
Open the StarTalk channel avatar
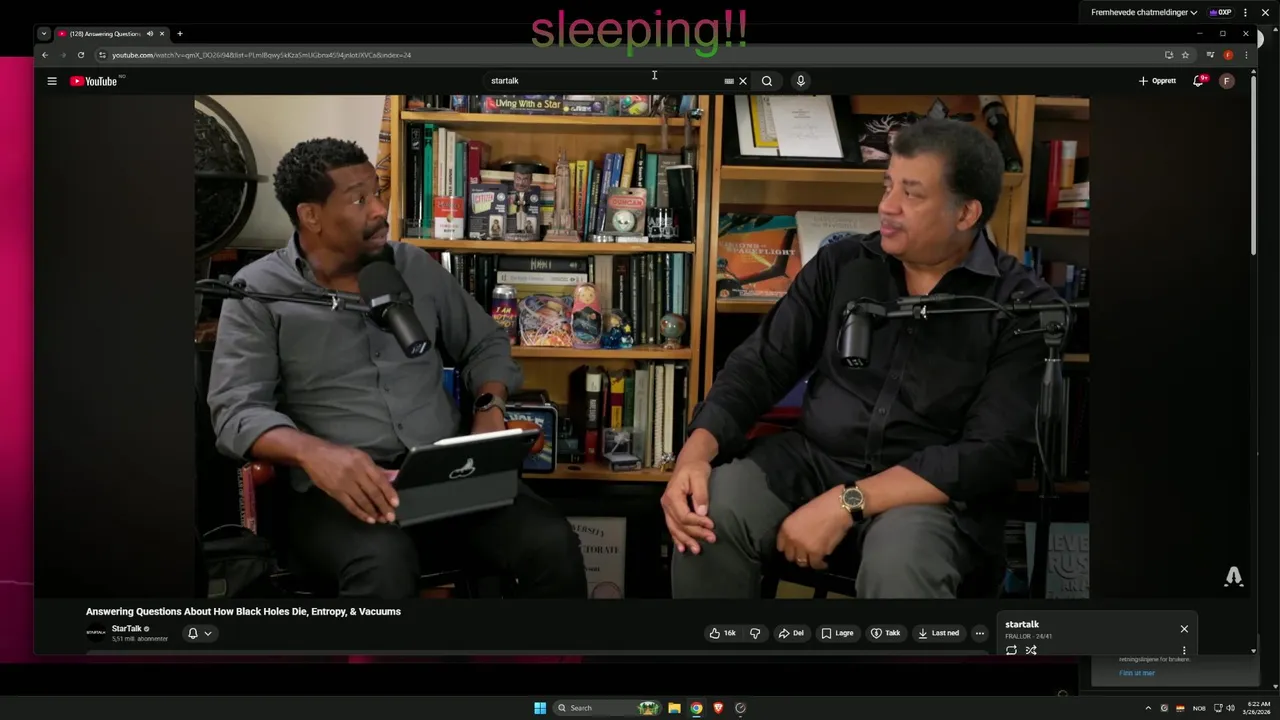96,633
